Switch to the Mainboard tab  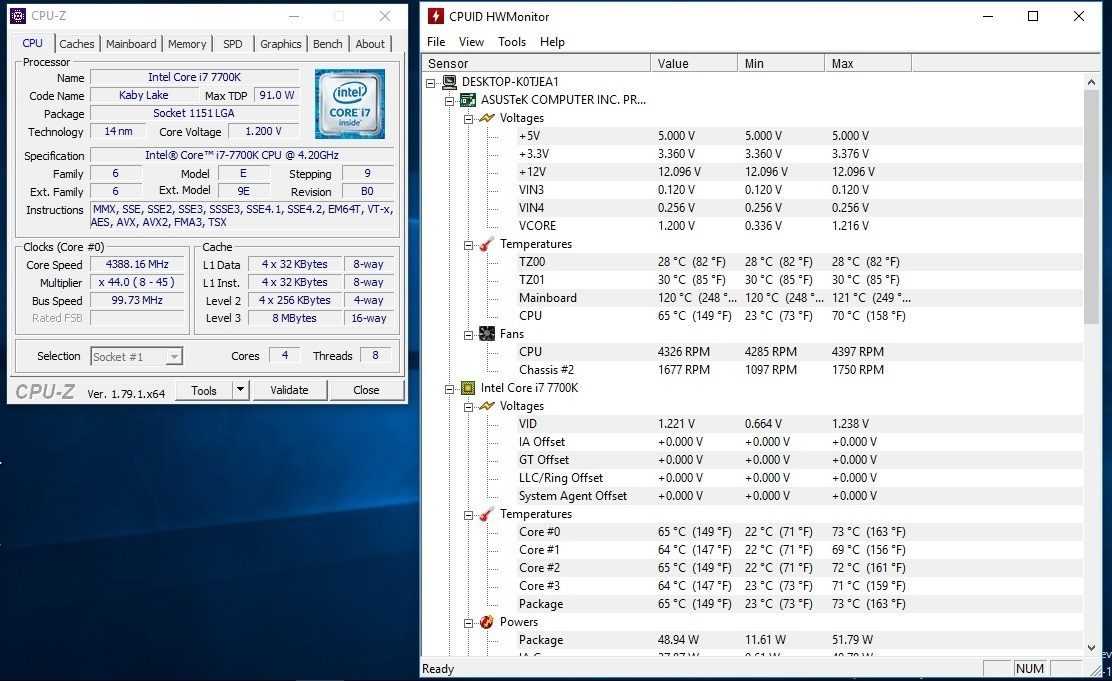click(131, 43)
